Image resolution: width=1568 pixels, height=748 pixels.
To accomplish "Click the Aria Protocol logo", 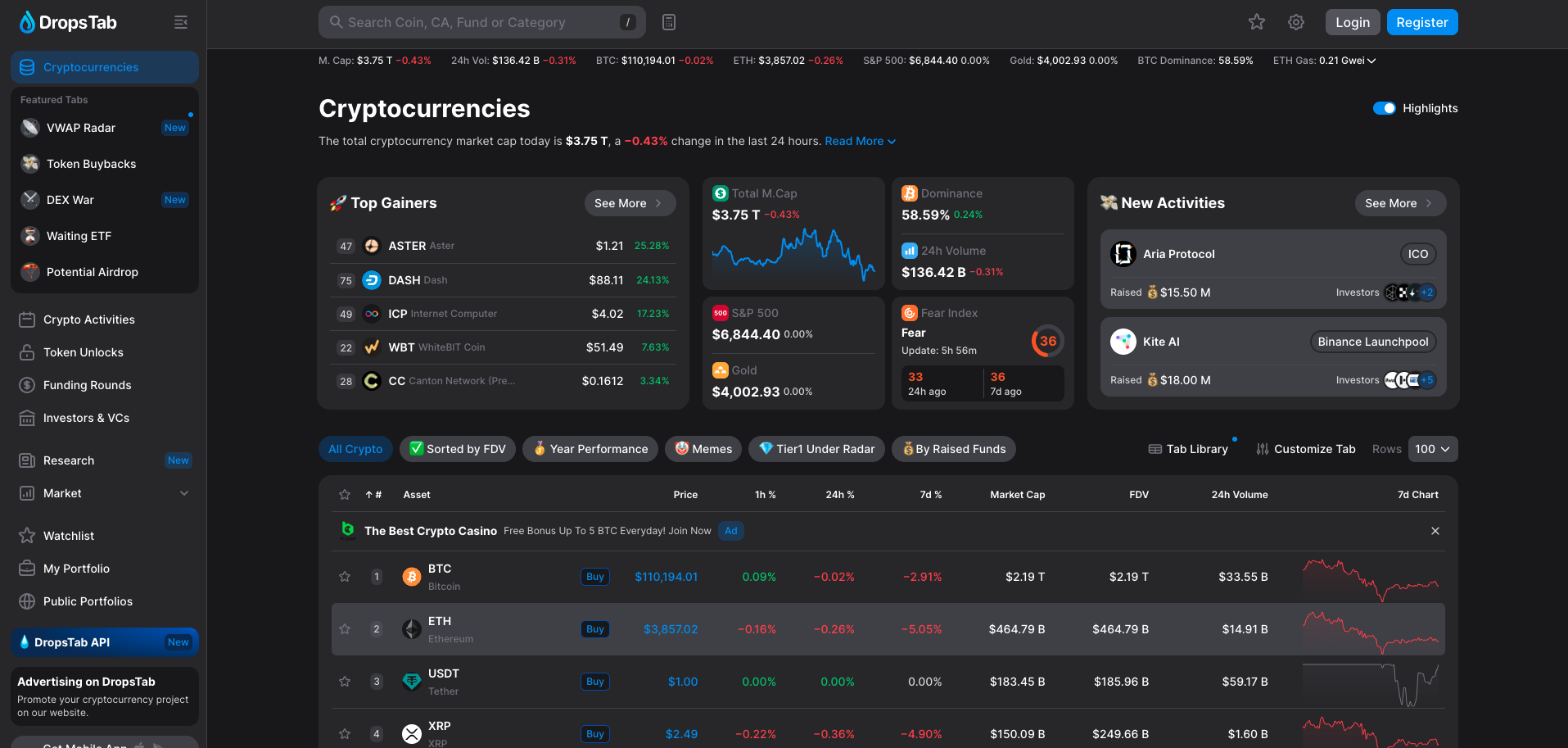I will 1123,254.
